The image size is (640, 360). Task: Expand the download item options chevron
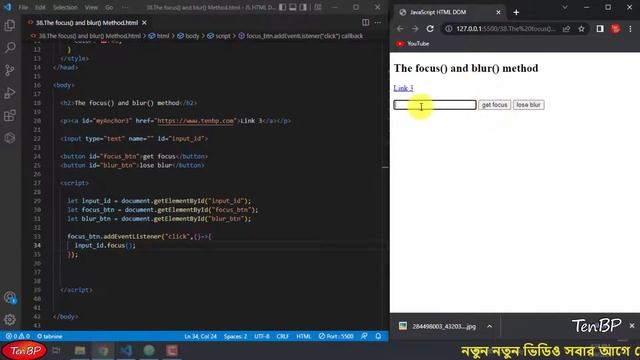coord(489,326)
